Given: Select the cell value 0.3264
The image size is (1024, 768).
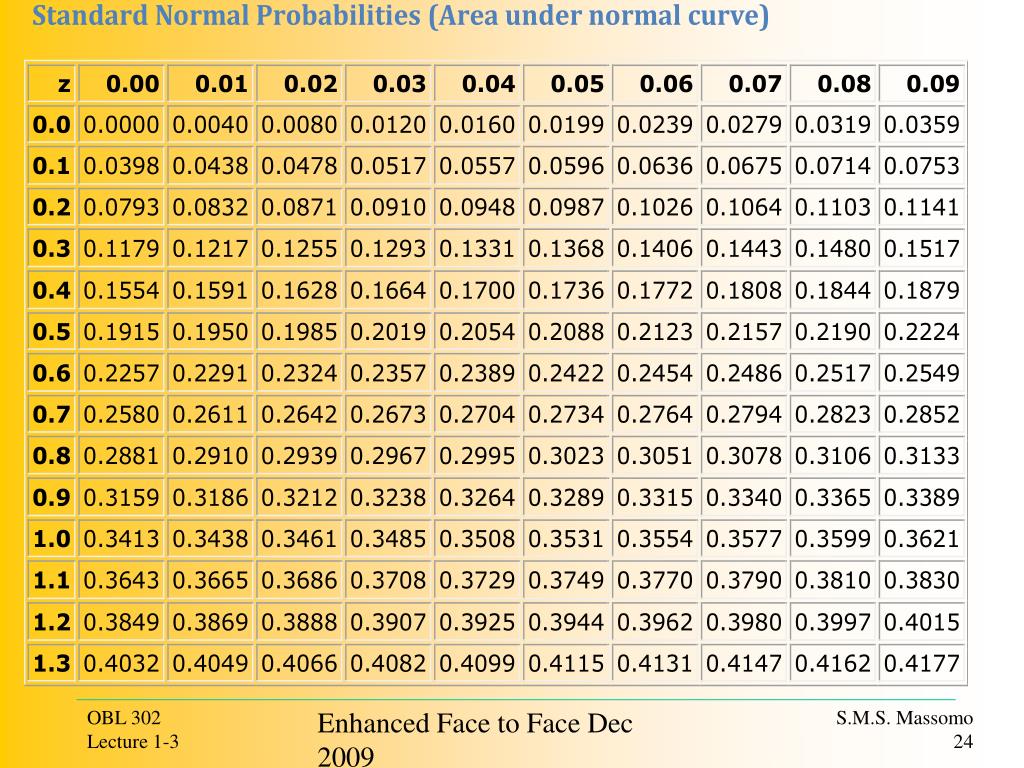Looking at the screenshot, I should tap(477, 498).
